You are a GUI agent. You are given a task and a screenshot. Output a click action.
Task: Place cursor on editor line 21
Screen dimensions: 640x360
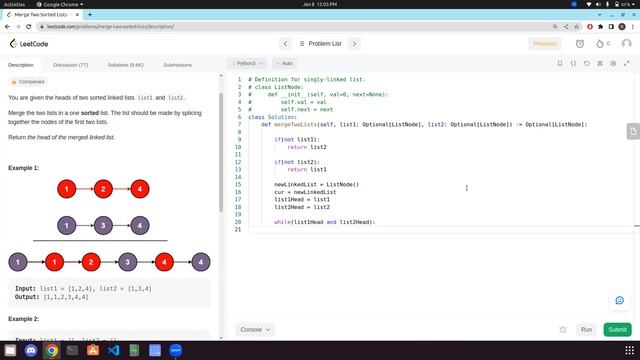coord(441,230)
